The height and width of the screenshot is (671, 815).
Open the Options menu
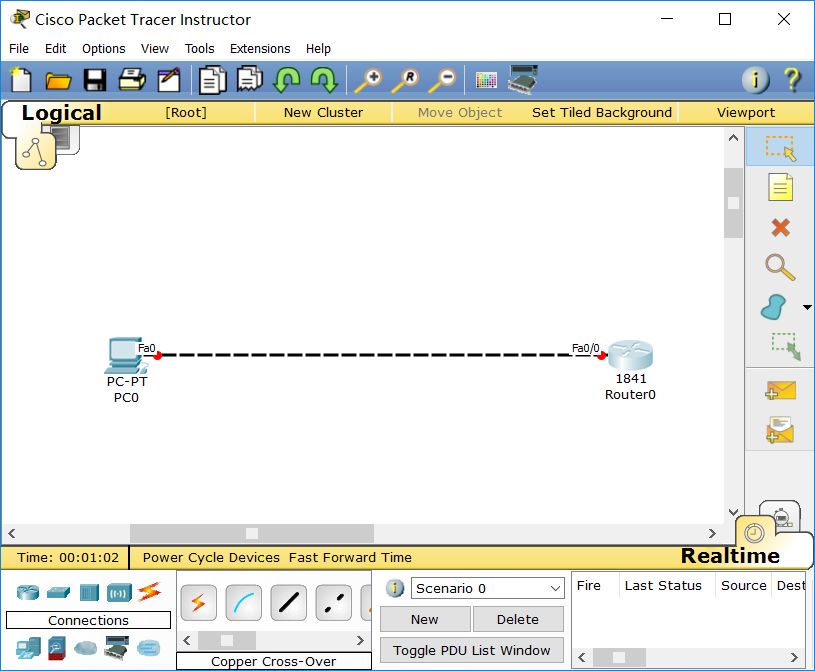click(x=103, y=49)
